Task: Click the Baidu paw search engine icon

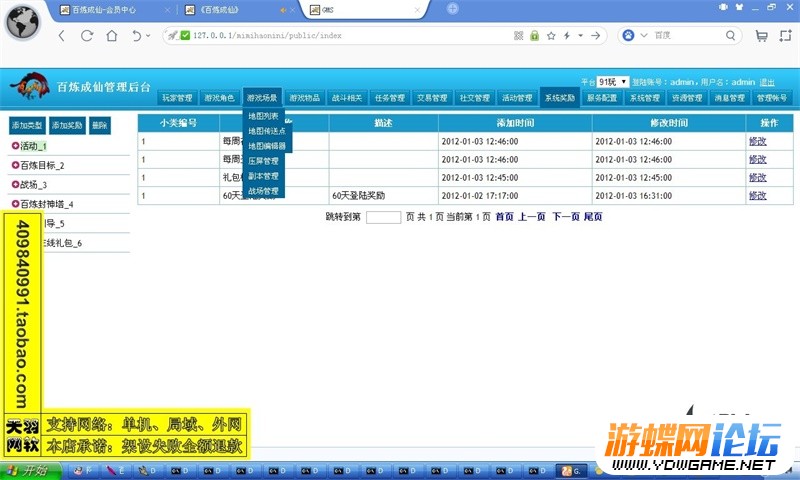Action: click(629, 35)
